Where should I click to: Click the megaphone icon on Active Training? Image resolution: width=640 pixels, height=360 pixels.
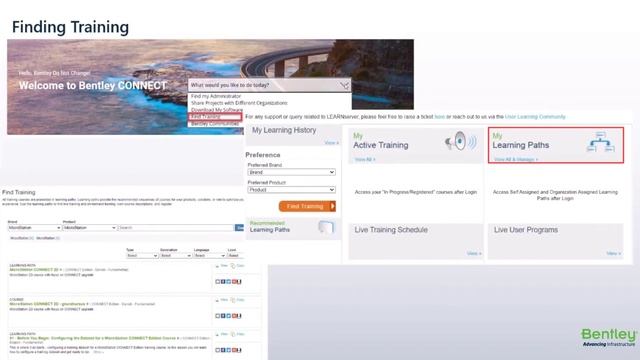pos(460,141)
